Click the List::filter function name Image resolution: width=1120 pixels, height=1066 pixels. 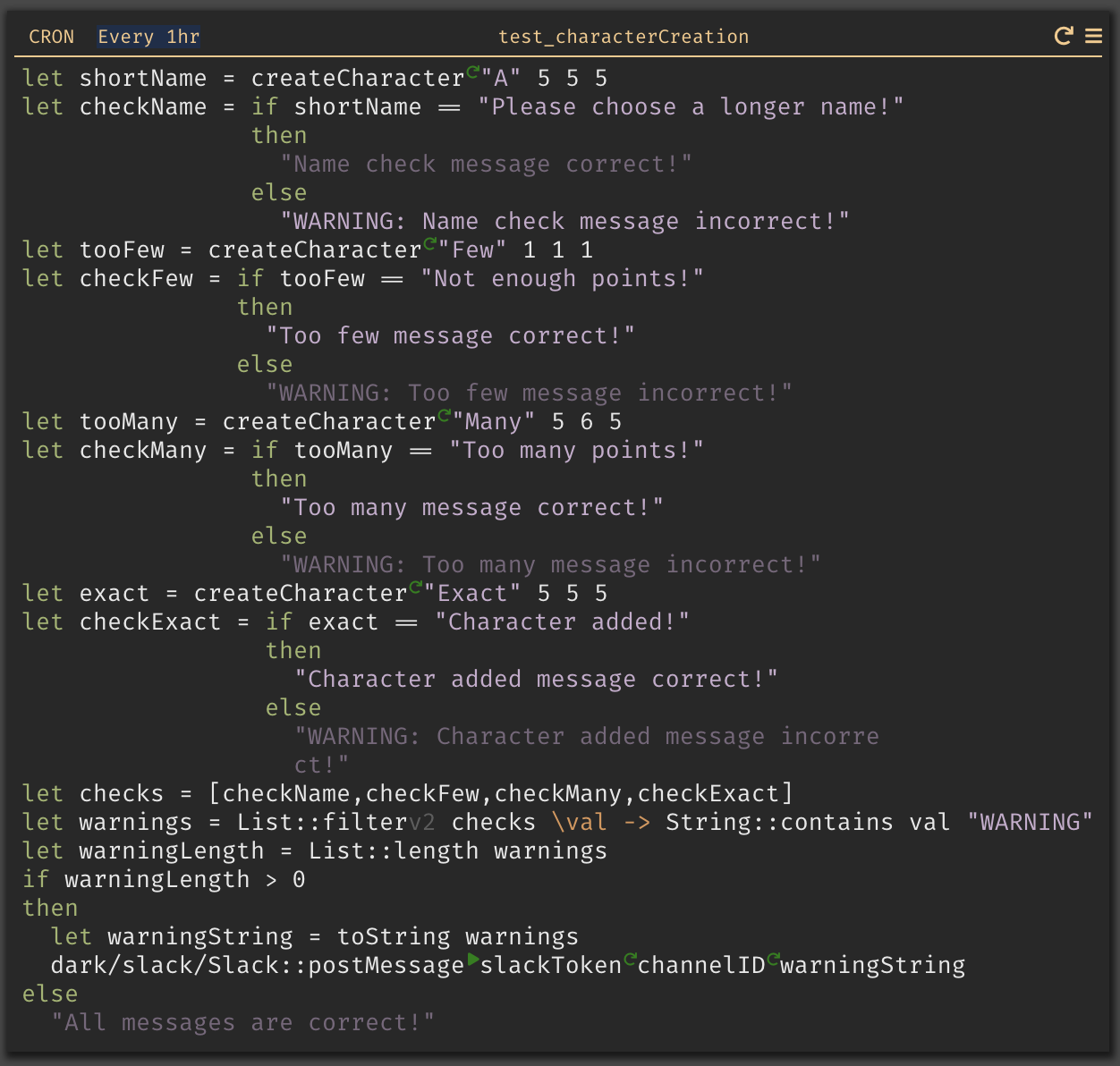point(322,822)
